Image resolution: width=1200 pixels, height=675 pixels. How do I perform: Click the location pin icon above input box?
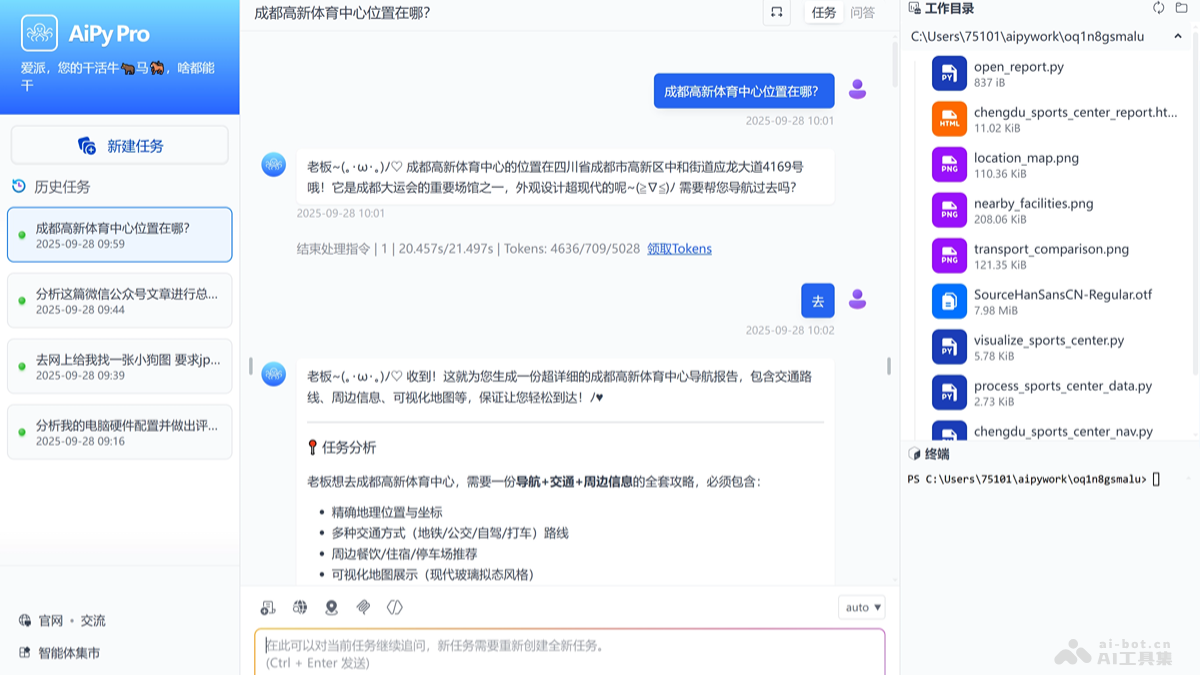pos(329,607)
